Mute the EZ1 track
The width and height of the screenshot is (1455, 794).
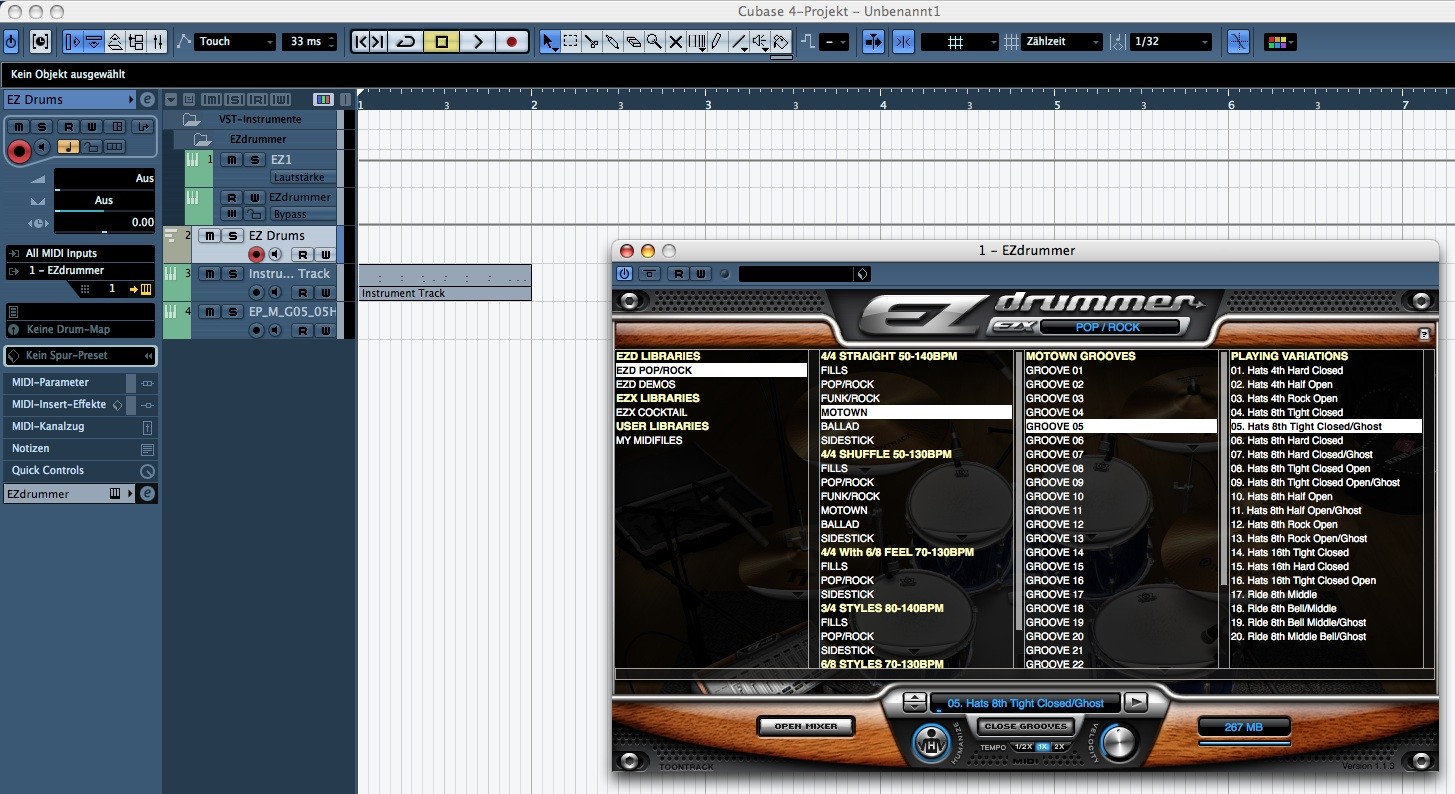point(231,160)
